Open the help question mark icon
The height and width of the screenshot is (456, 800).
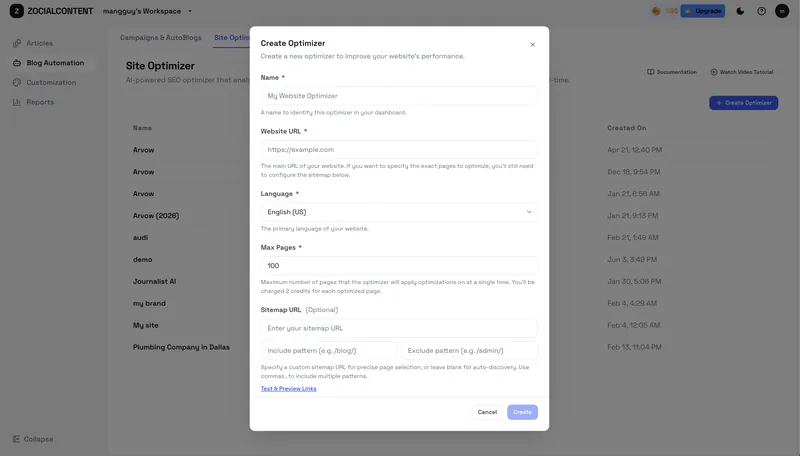tap(761, 11)
